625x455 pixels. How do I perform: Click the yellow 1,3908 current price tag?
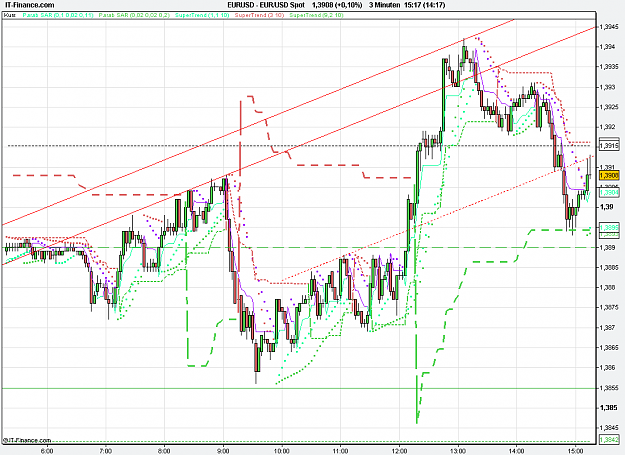609,175
